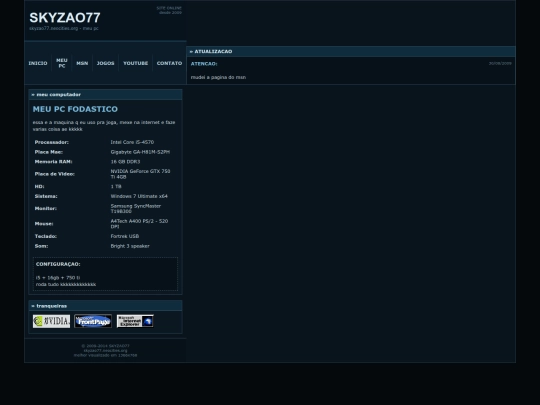Click the CONFIGURAÇAO: heading
Image resolution: width=540 pixels, height=405 pixels.
click(58, 264)
